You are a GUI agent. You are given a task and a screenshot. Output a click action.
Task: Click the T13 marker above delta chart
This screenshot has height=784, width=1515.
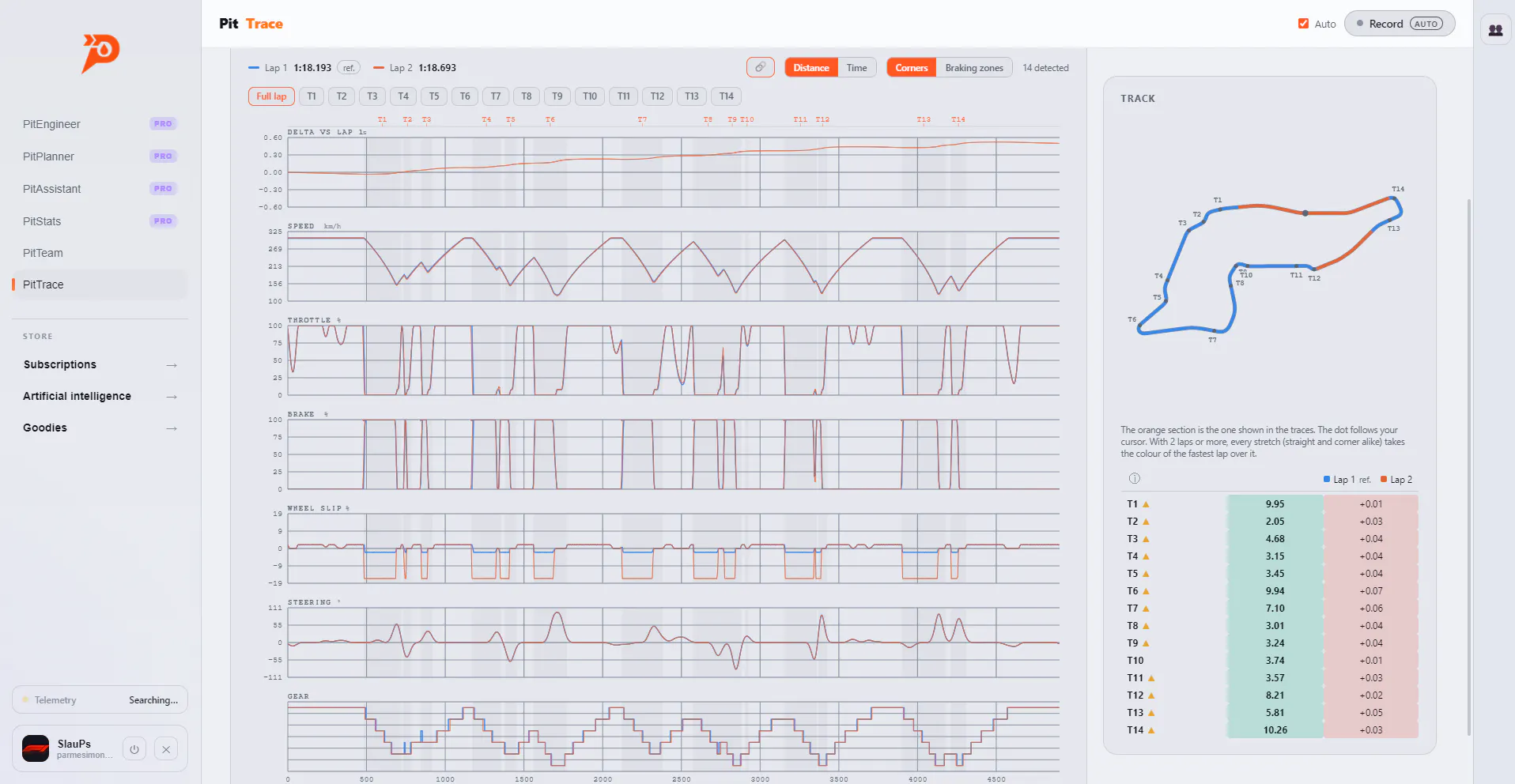(x=924, y=119)
